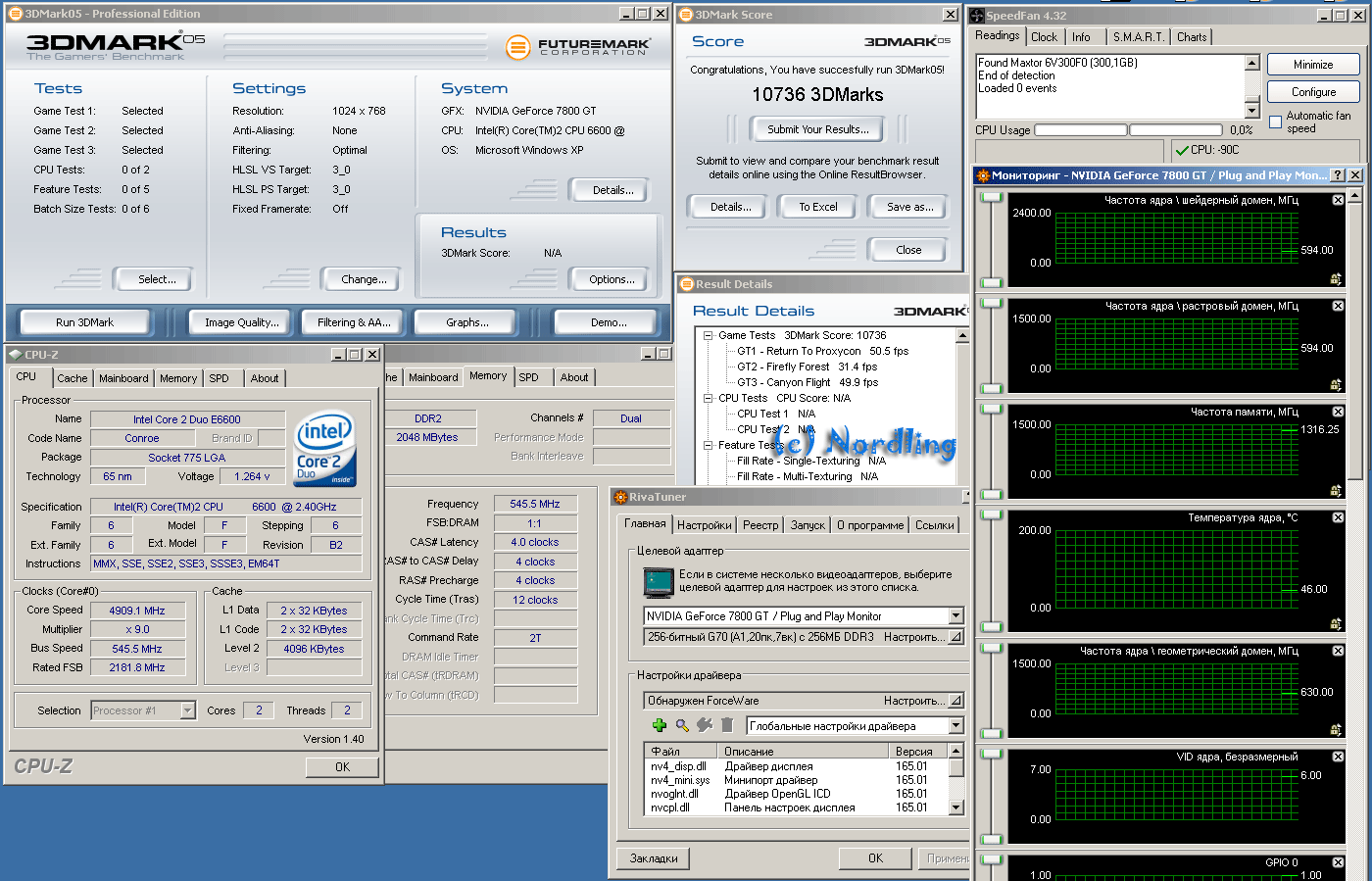The image size is (1372, 881).
Task: Click the To Excel button
Action: point(817,207)
